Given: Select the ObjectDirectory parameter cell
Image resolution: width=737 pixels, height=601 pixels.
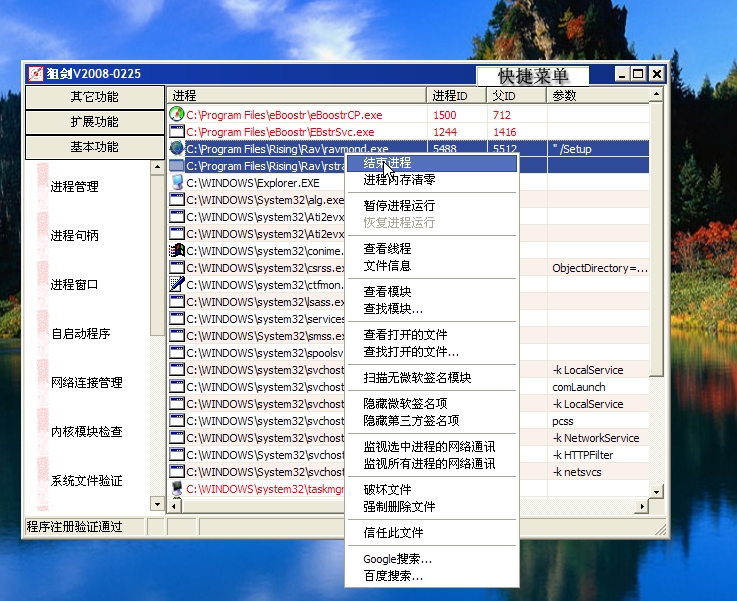Looking at the screenshot, I should point(598,268).
